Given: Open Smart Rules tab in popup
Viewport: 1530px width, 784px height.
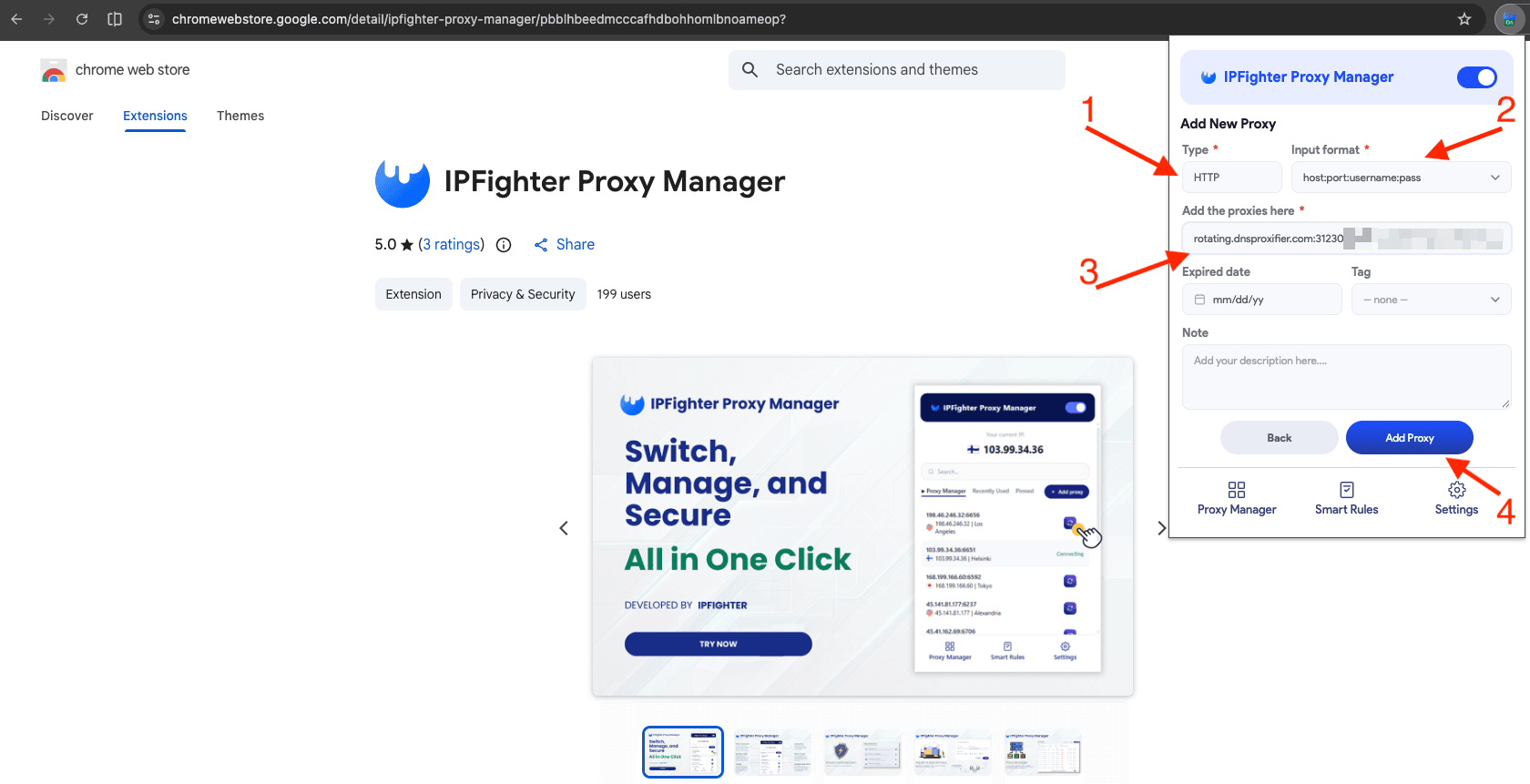Looking at the screenshot, I should pos(1347,499).
